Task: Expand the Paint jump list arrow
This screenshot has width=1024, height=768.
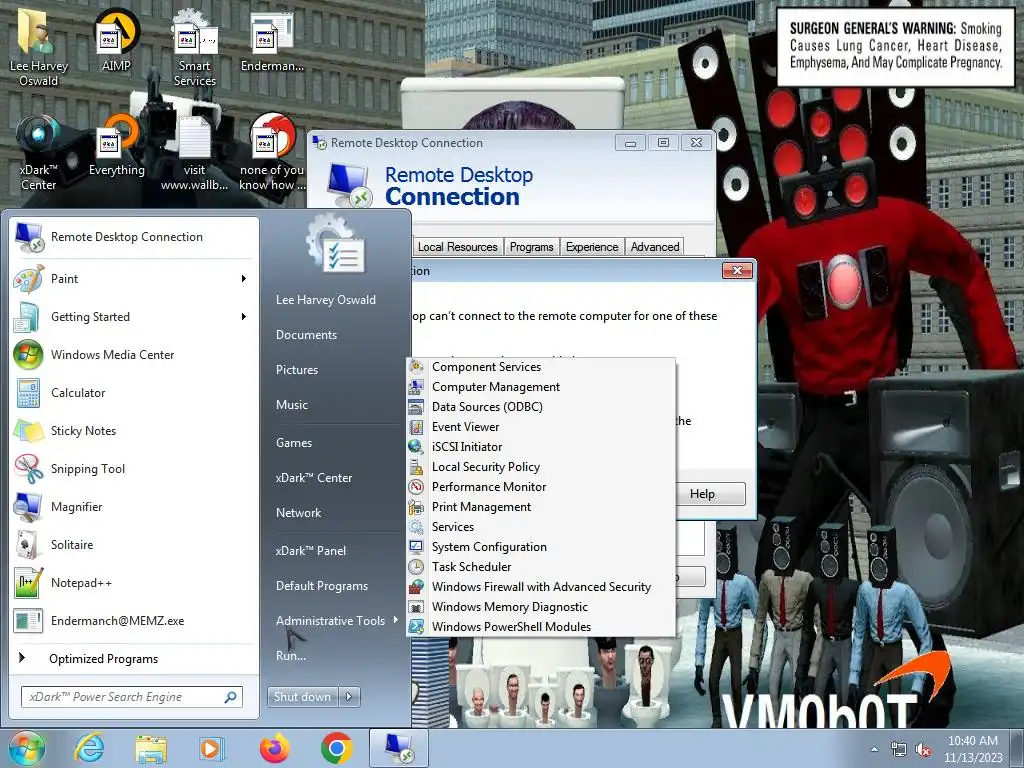Action: [244, 279]
